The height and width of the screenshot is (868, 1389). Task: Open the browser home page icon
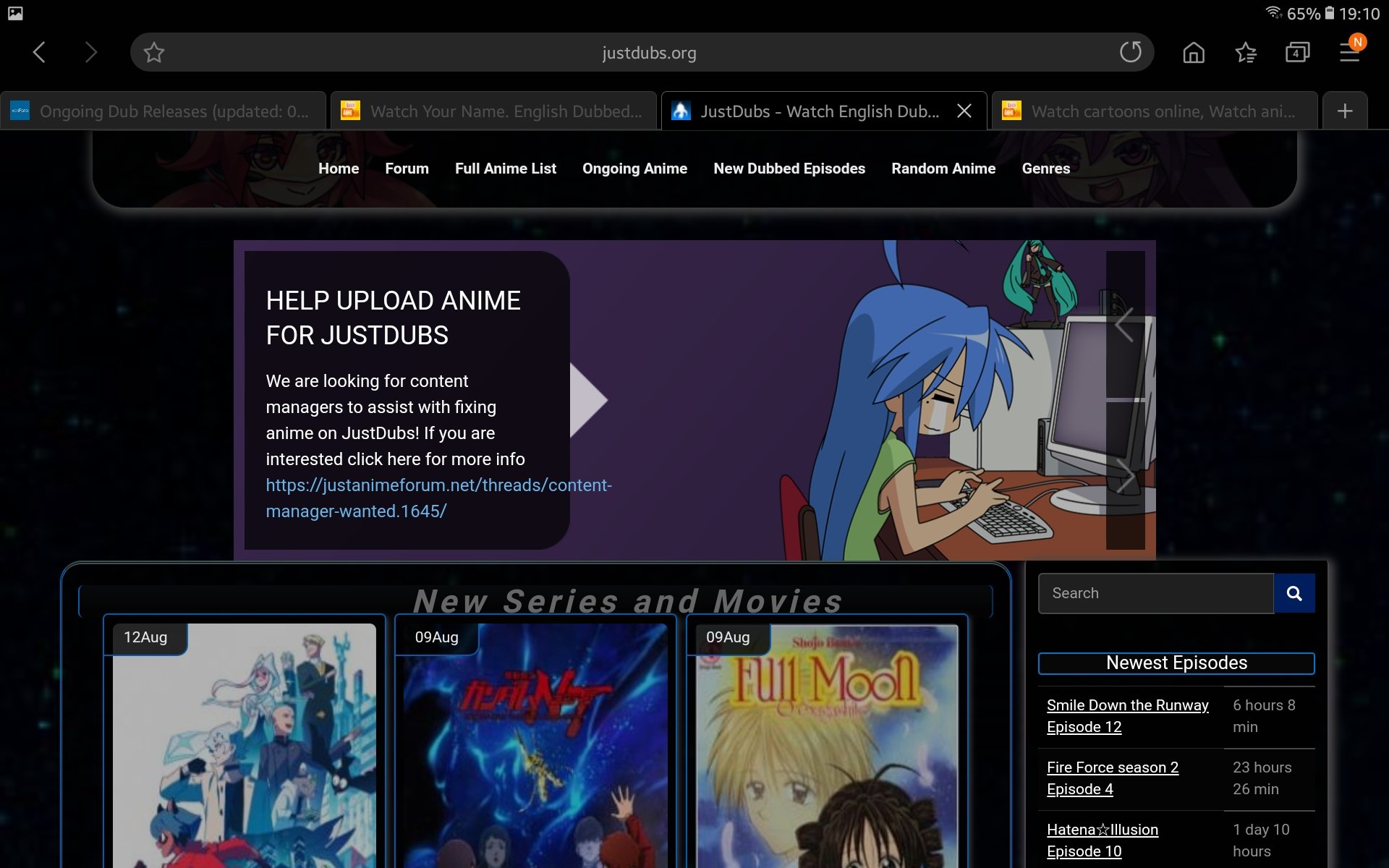click(x=1194, y=52)
